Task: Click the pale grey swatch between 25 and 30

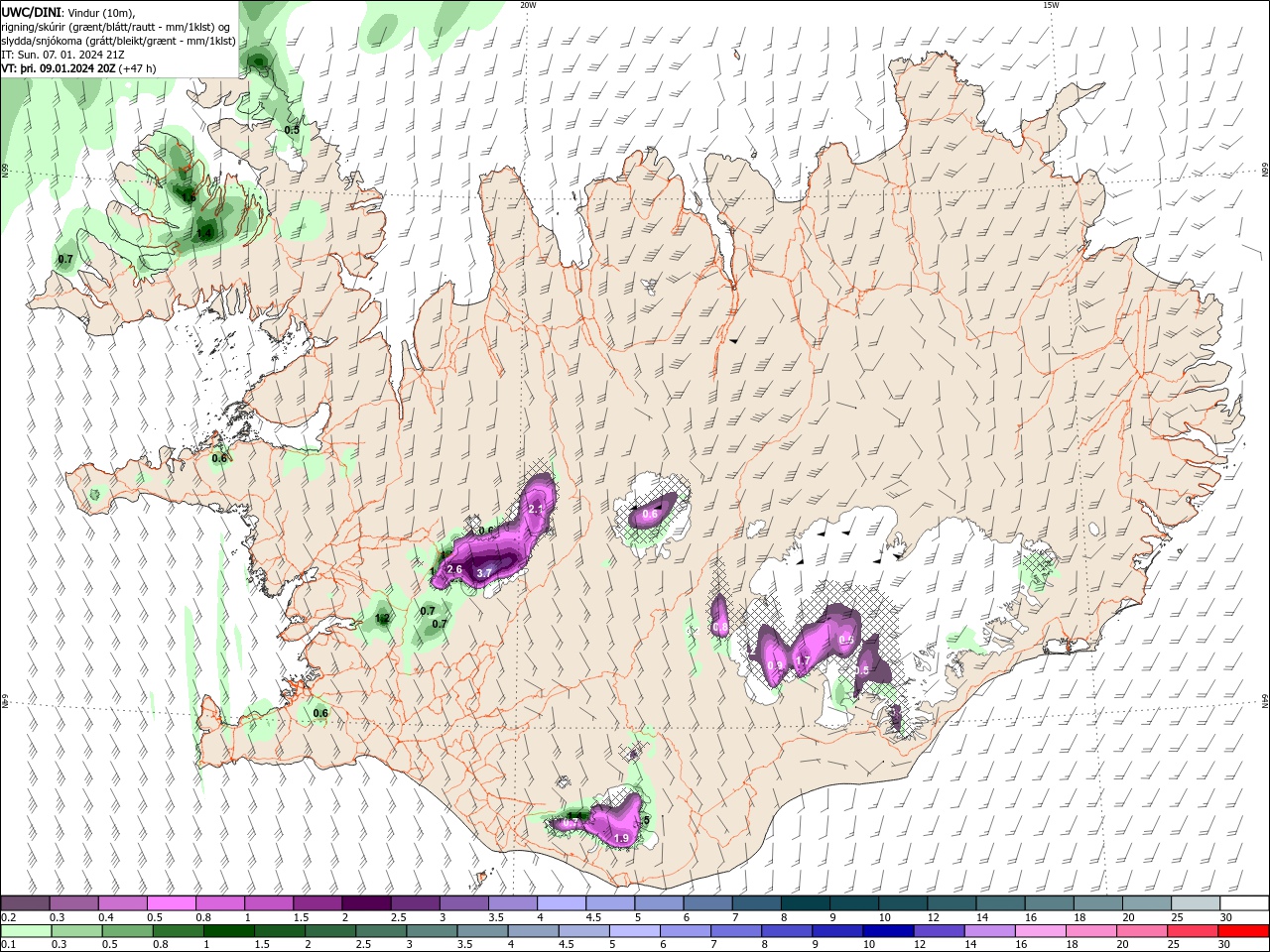Action: [x=1196, y=903]
